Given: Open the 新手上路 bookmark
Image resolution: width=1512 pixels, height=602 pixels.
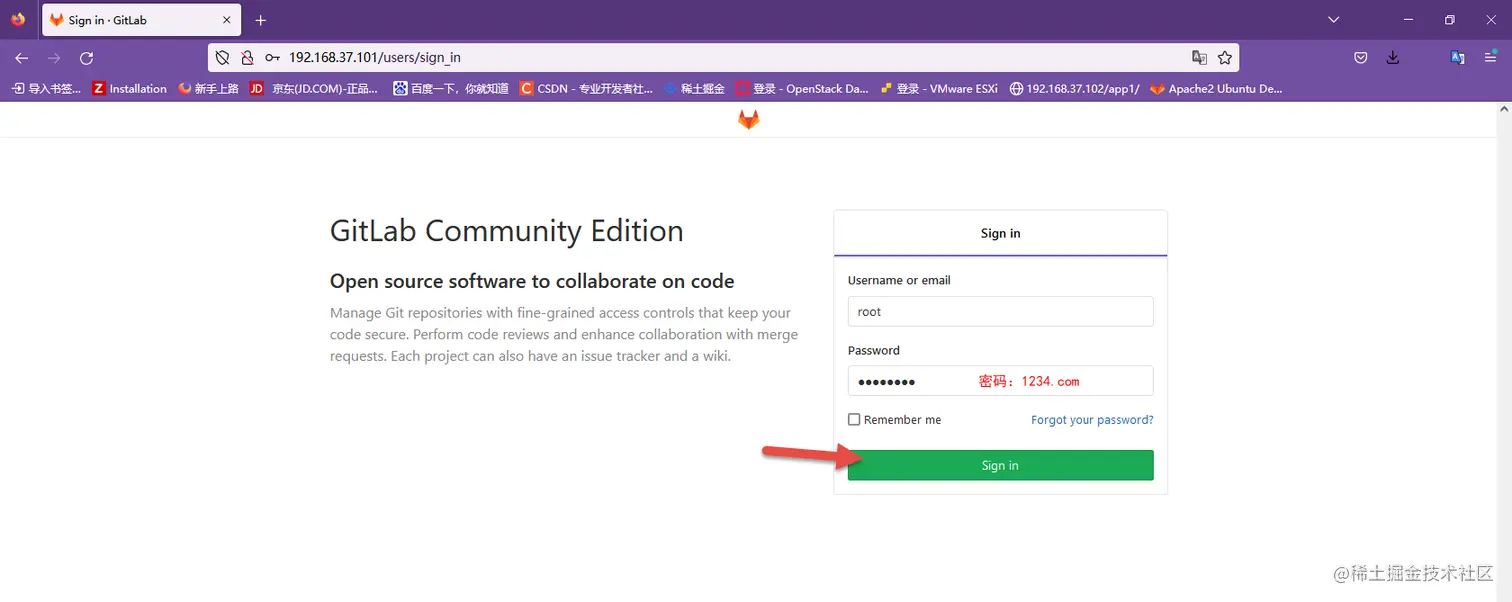Looking at the screenshot, I should pyautogui.click(x=208, y=89).
